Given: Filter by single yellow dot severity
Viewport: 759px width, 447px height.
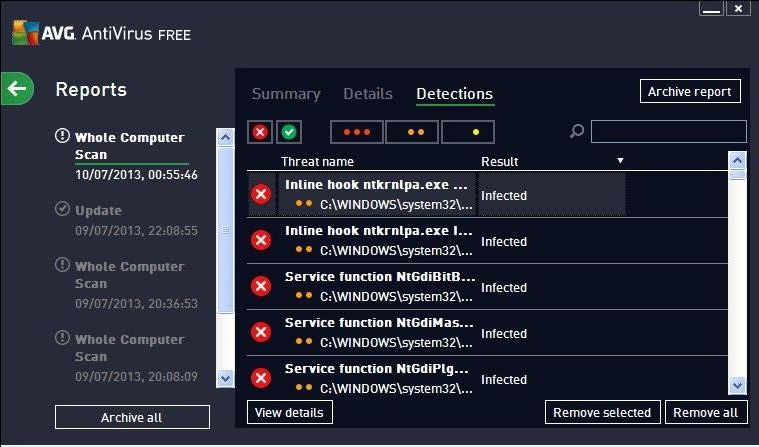Looking at the screenshot, I should click(x=468, y=132).
